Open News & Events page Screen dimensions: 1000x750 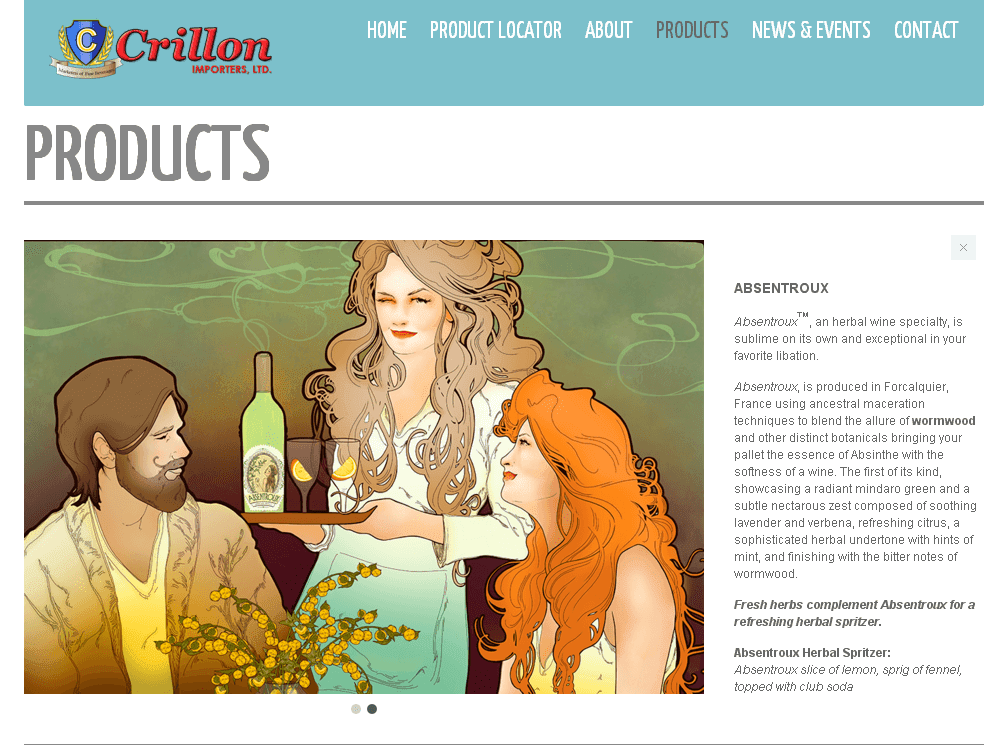(x=811, y=30)
